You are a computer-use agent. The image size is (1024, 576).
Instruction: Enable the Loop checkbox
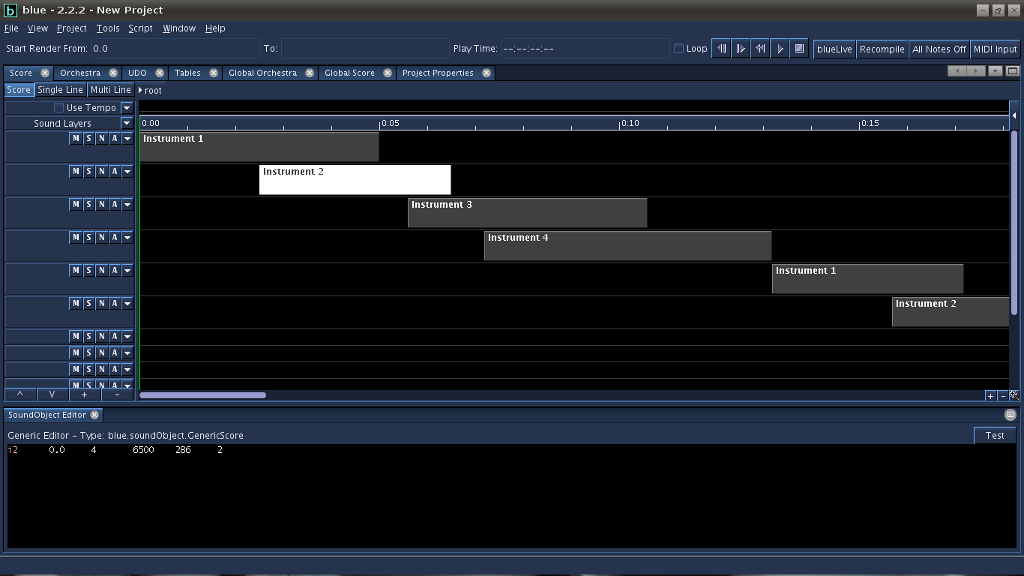[679, 48]
